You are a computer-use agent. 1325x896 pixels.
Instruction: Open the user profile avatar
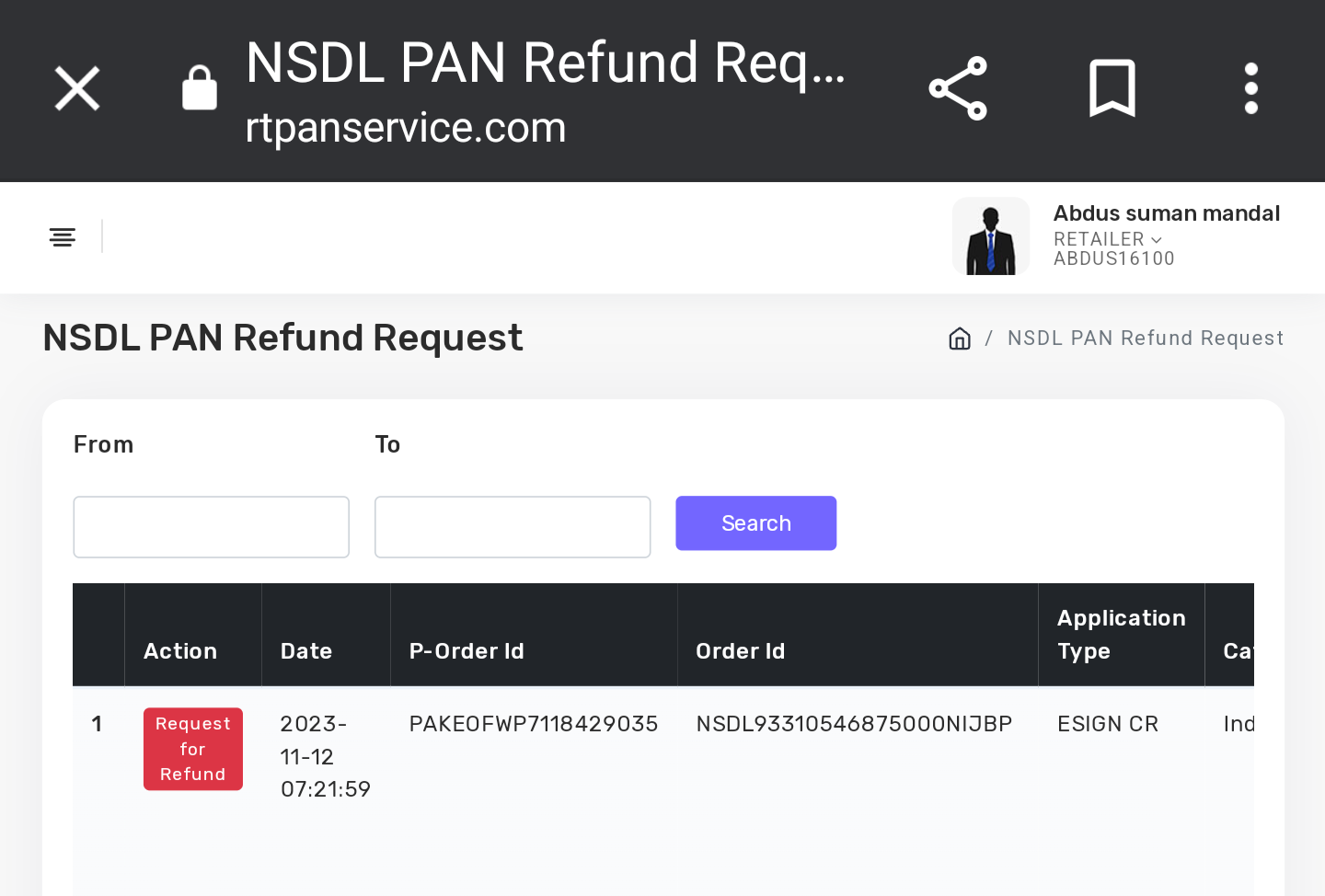[x=990, y=236]
